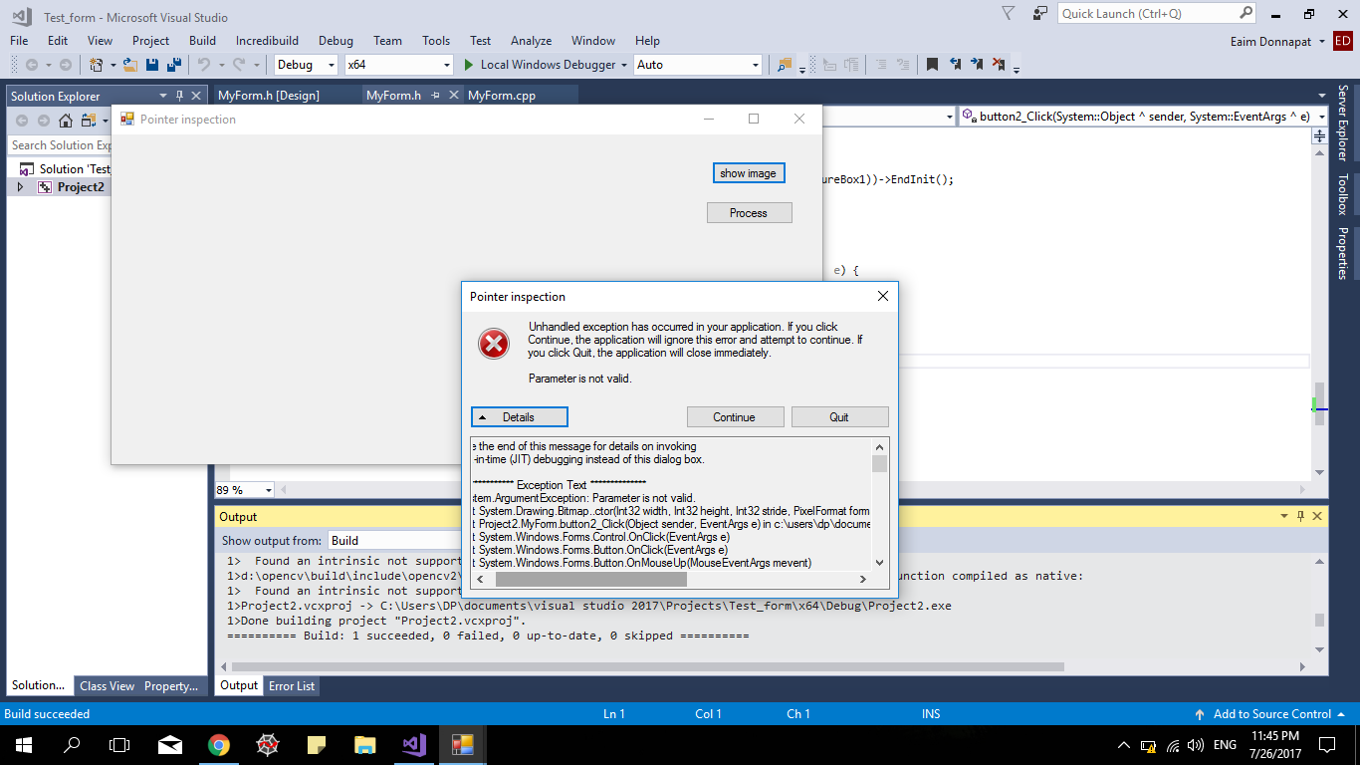Click the feedback icon in the title bar

[1040, 14]
